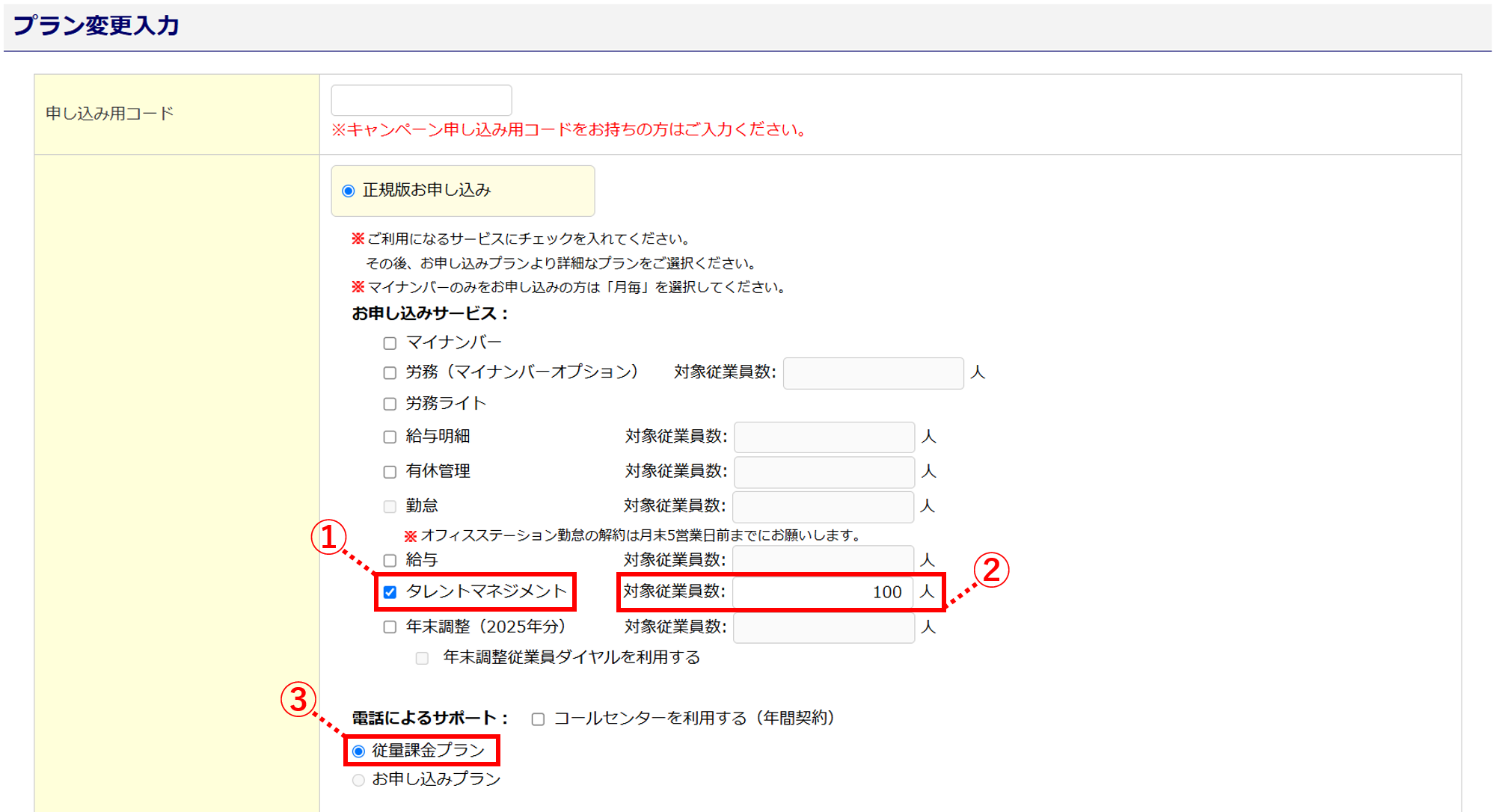Click the お申し込みサービス： label

tap(431, 314)
